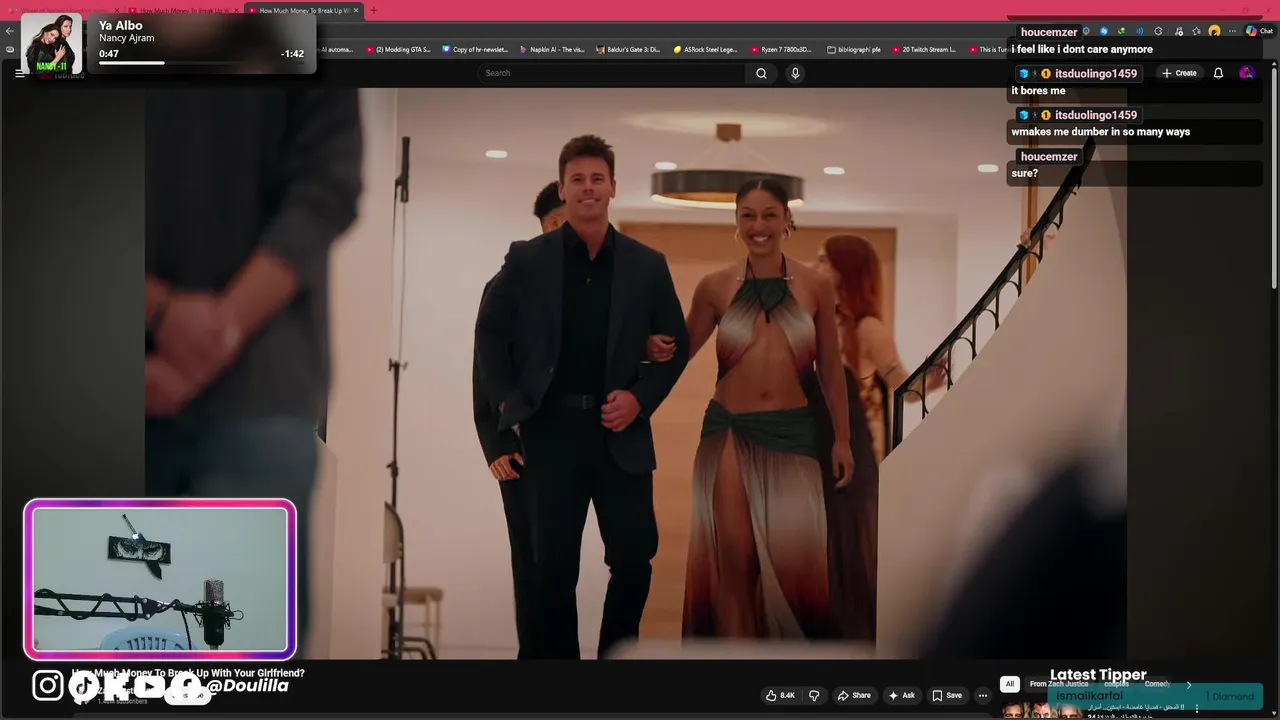This screenshot has height=720, width=1280.
Task: Select the From Zach Justice chip
Action: 1059,684
